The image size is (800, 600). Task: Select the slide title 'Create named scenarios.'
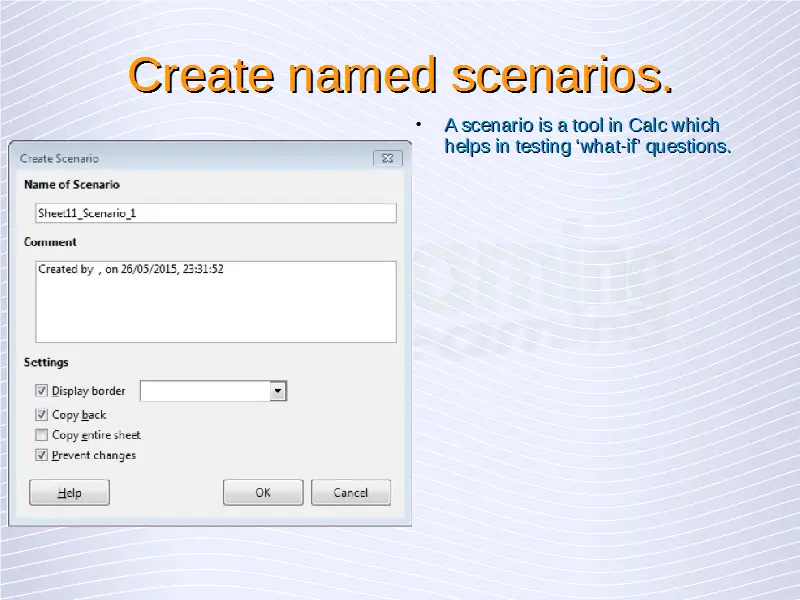(x=400, y=76)
